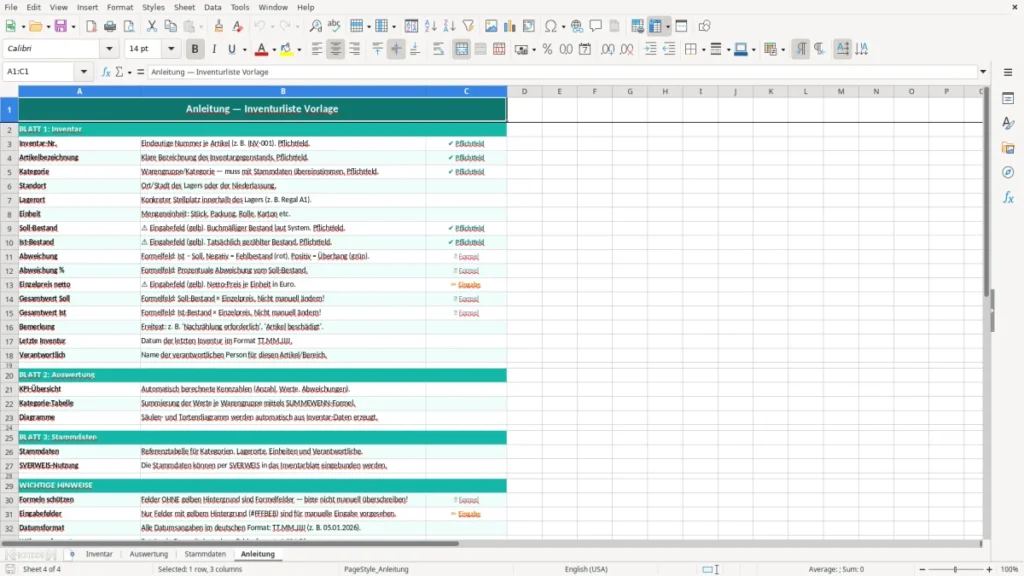Open the sidebar Properties panel
This screenshot has height=576, width=1024.
tap(1008, 99)
